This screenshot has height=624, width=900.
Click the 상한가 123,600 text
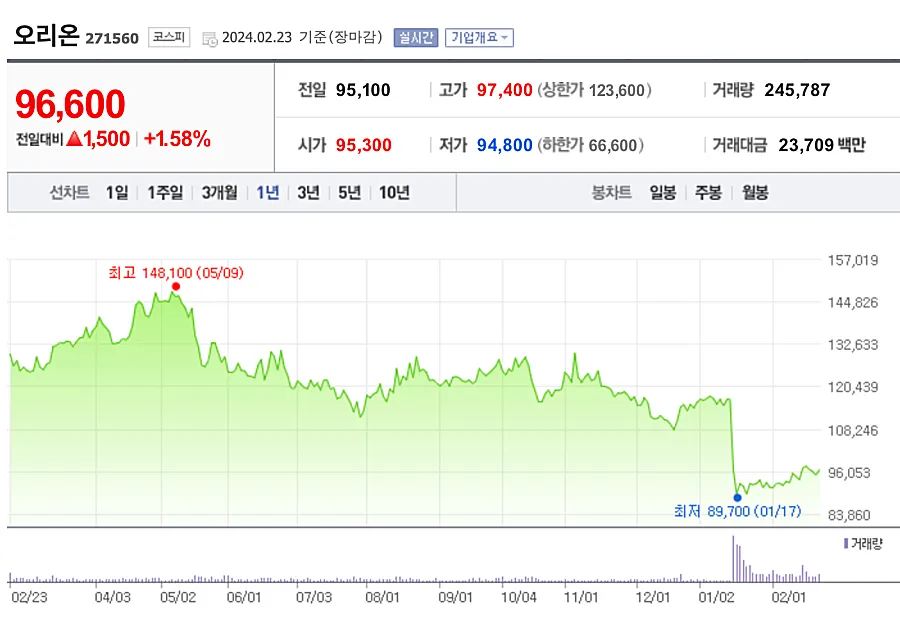(x=594, y=90)
